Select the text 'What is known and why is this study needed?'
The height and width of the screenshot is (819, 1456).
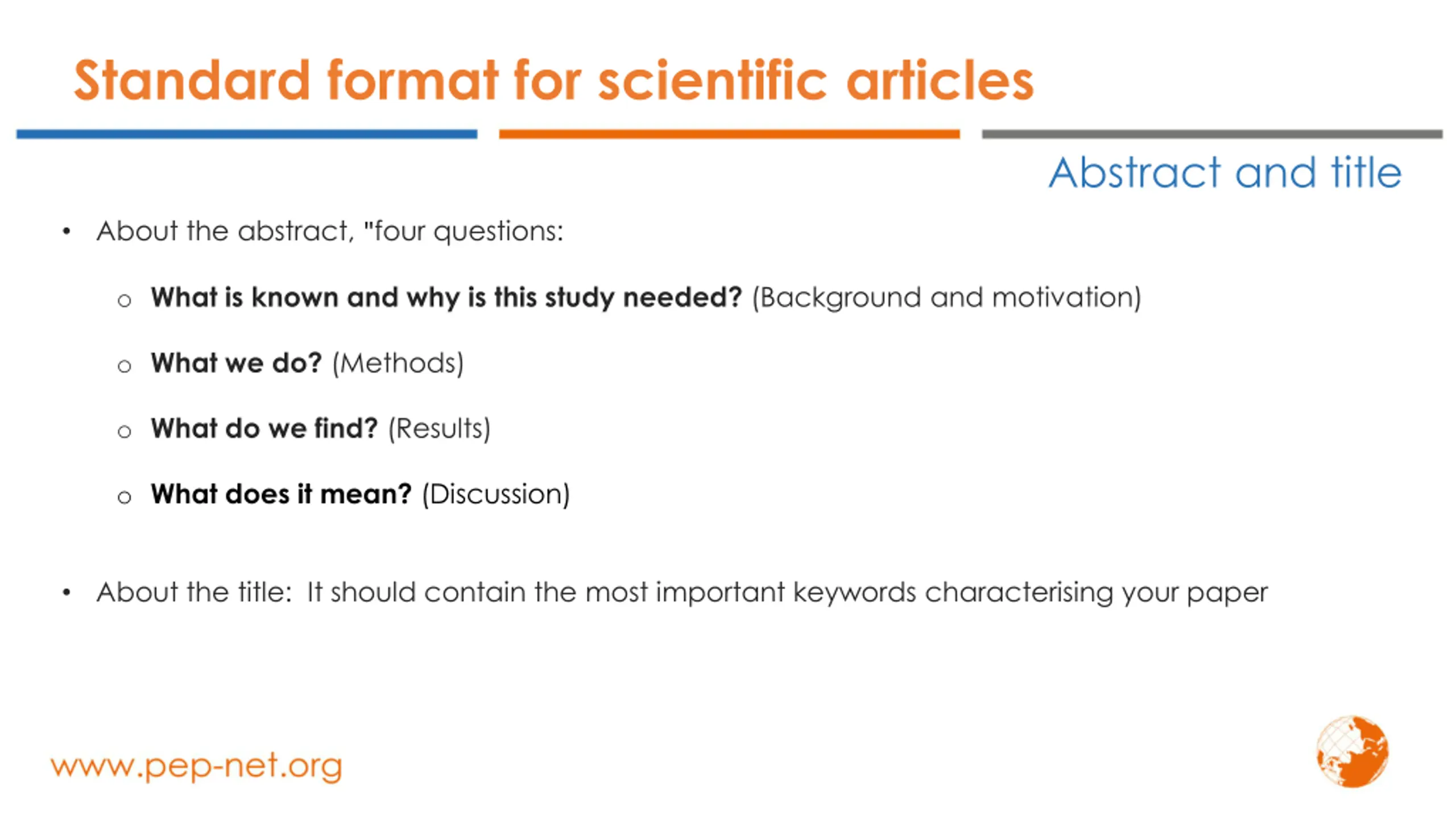446,297
